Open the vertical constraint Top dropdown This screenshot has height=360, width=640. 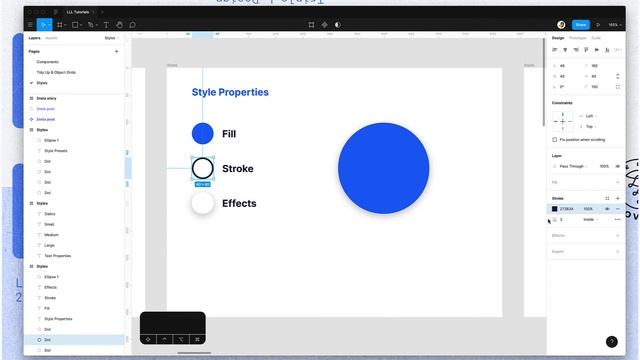point(591,127)
